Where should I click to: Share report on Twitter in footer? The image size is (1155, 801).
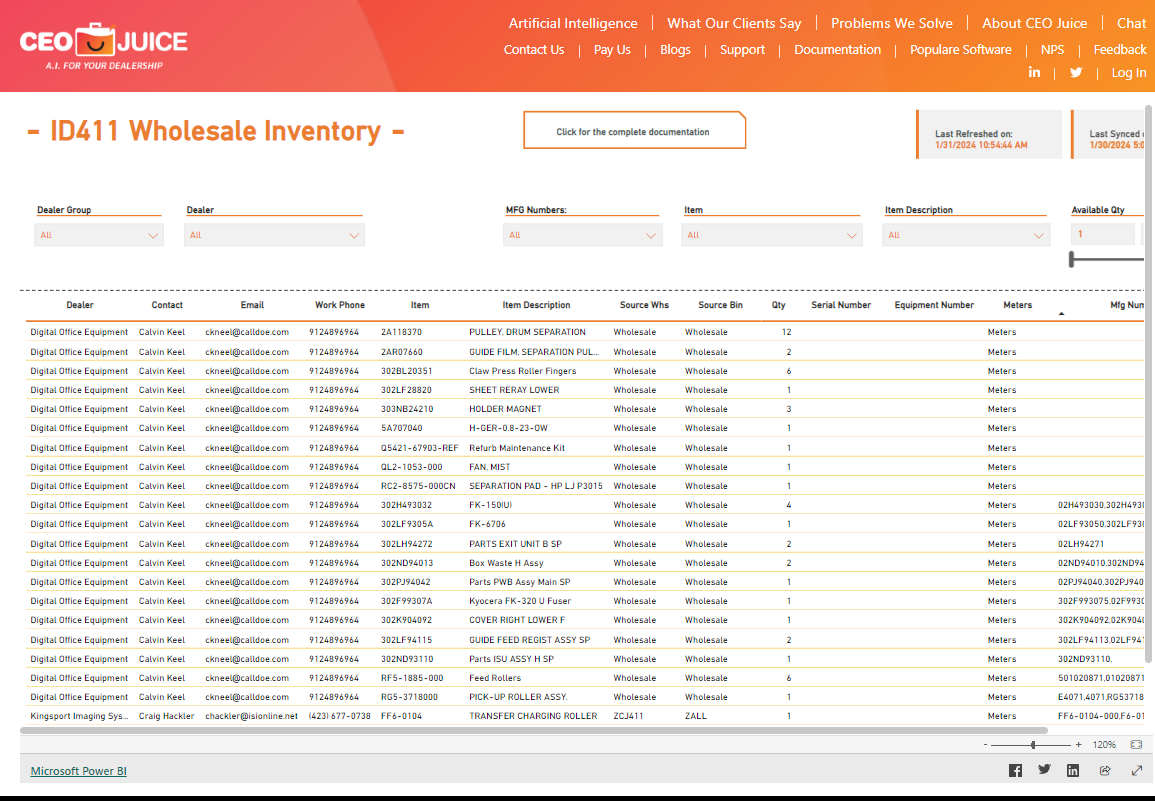point(1044,770)
